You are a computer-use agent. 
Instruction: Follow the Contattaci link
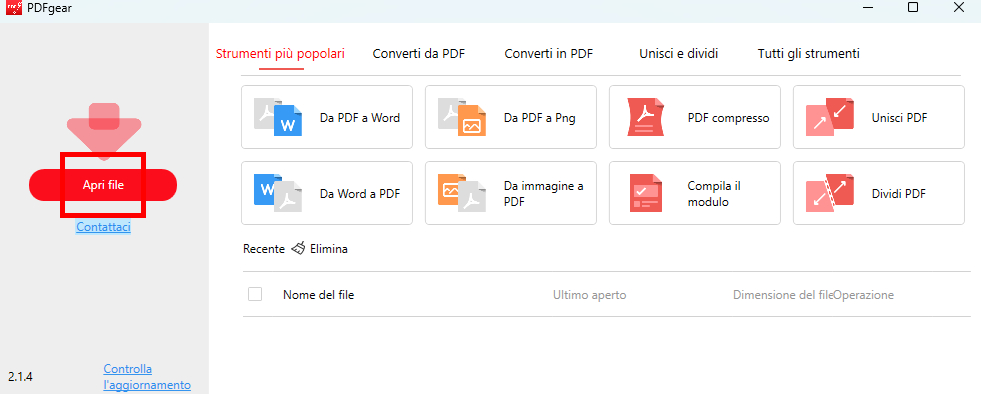103,227
